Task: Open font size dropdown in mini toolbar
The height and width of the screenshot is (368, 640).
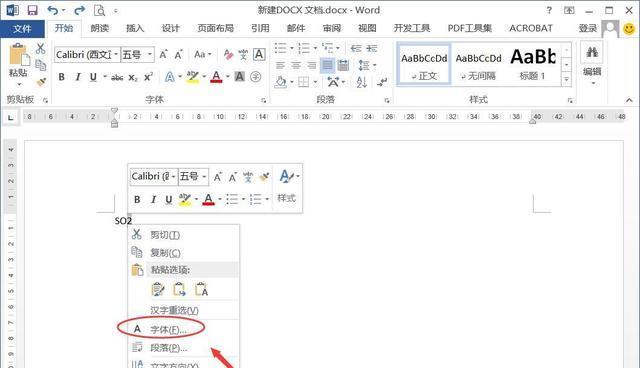Action: (x=204, y=176)
